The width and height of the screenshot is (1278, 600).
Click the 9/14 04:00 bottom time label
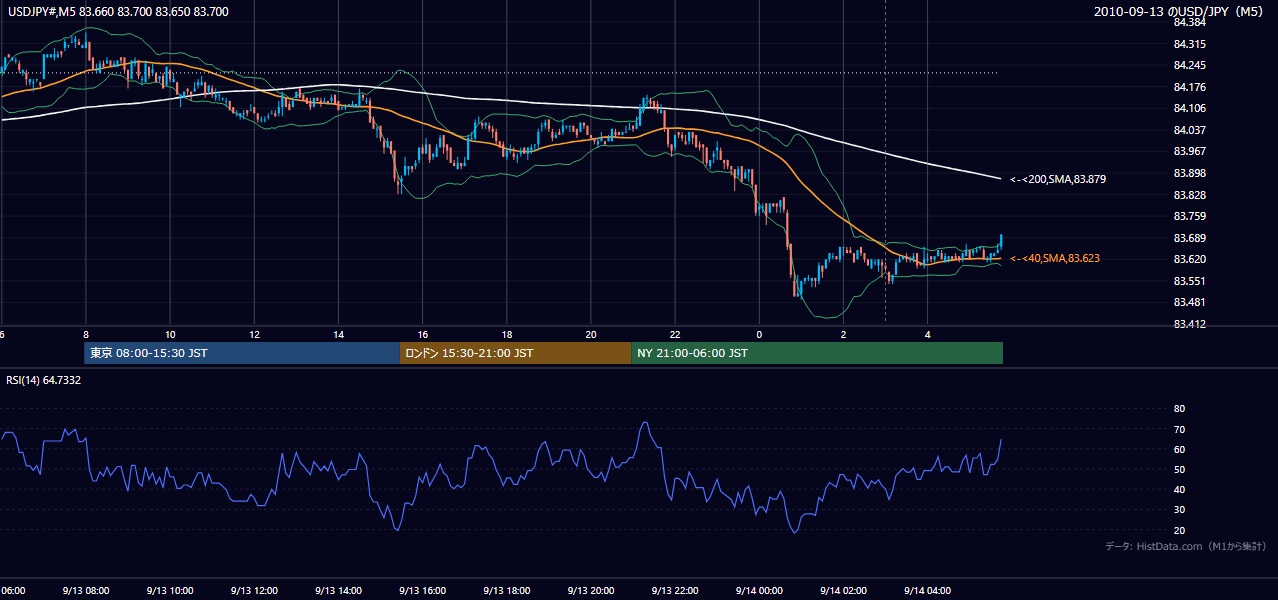(x=927, y=590)
